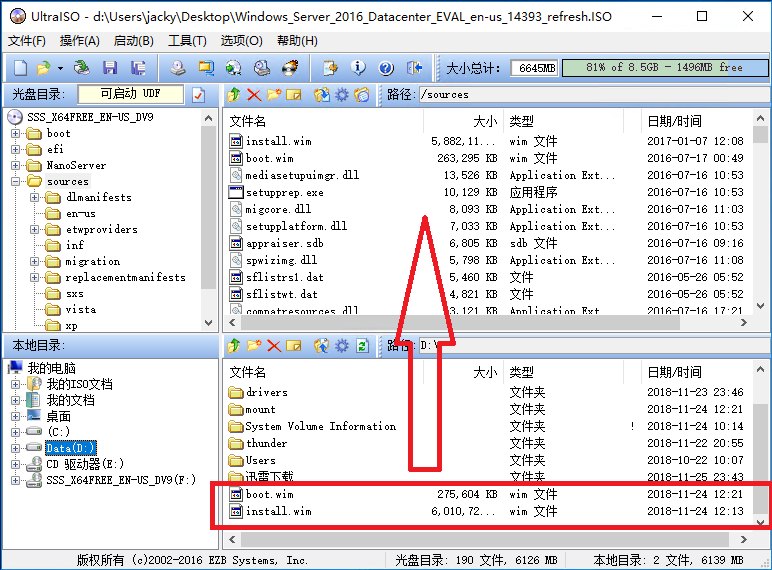Expand the replacementmanifests subfolder
772x570 pixels.
click(34, 278)
